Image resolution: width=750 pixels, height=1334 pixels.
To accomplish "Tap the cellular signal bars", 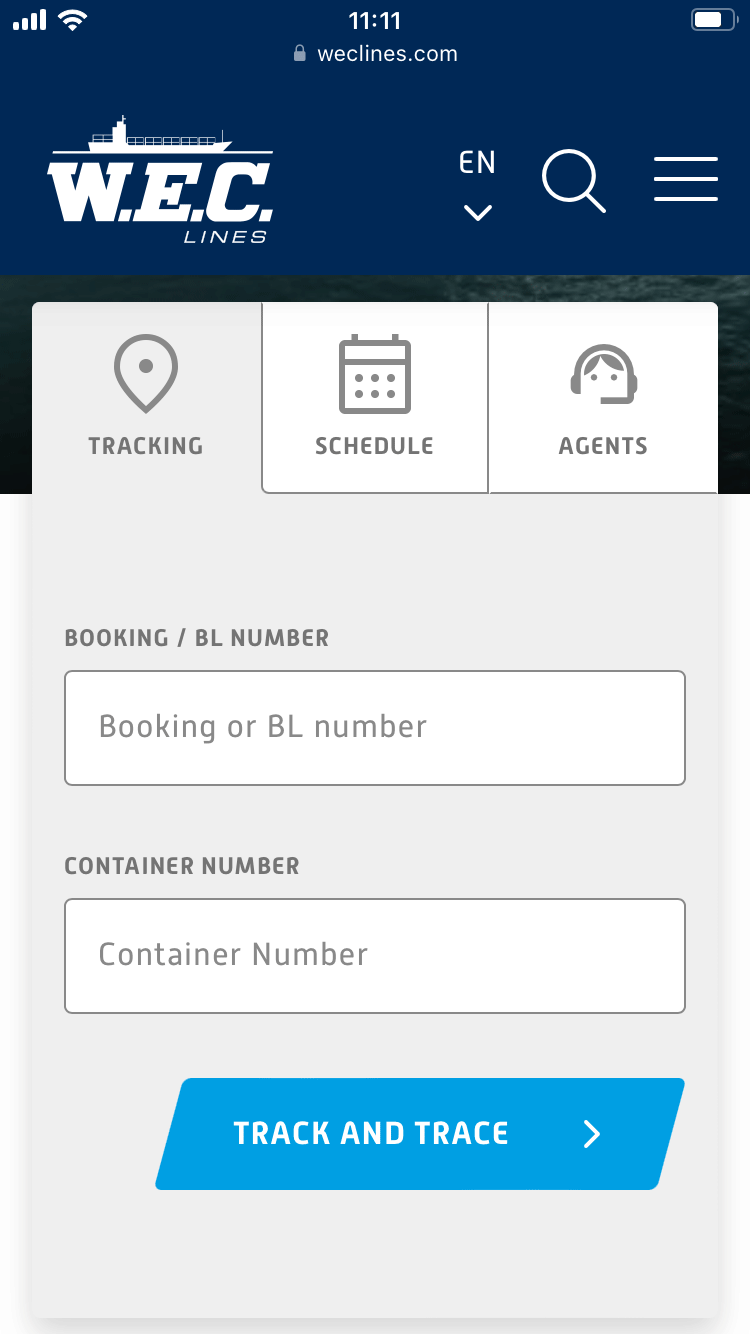I will coord(29,20).
